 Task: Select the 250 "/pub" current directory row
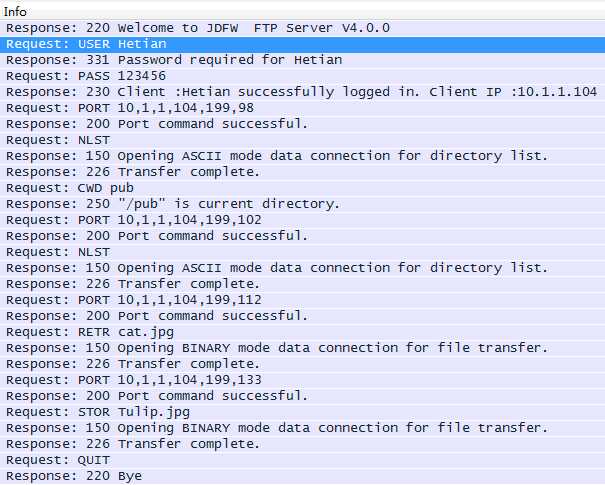tap(302, 204)
